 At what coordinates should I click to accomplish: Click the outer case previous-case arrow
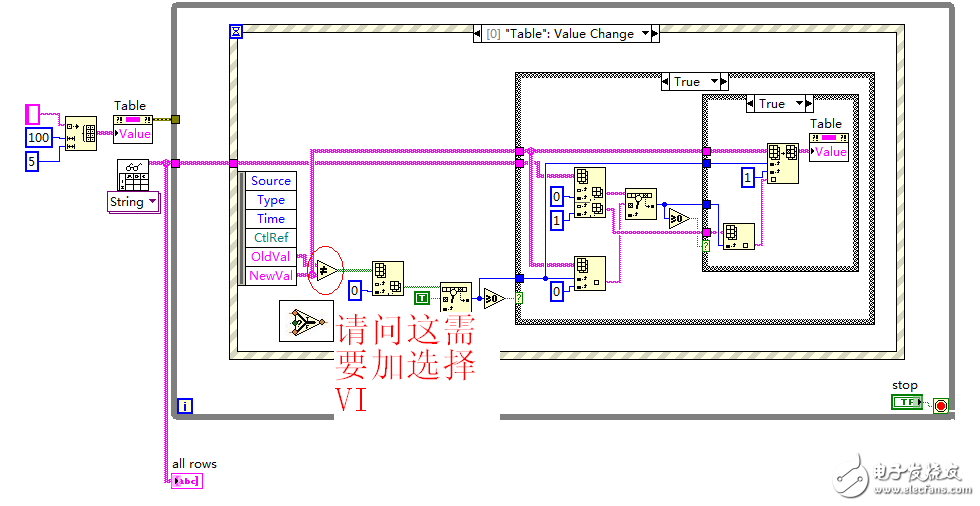pos(665,82)
